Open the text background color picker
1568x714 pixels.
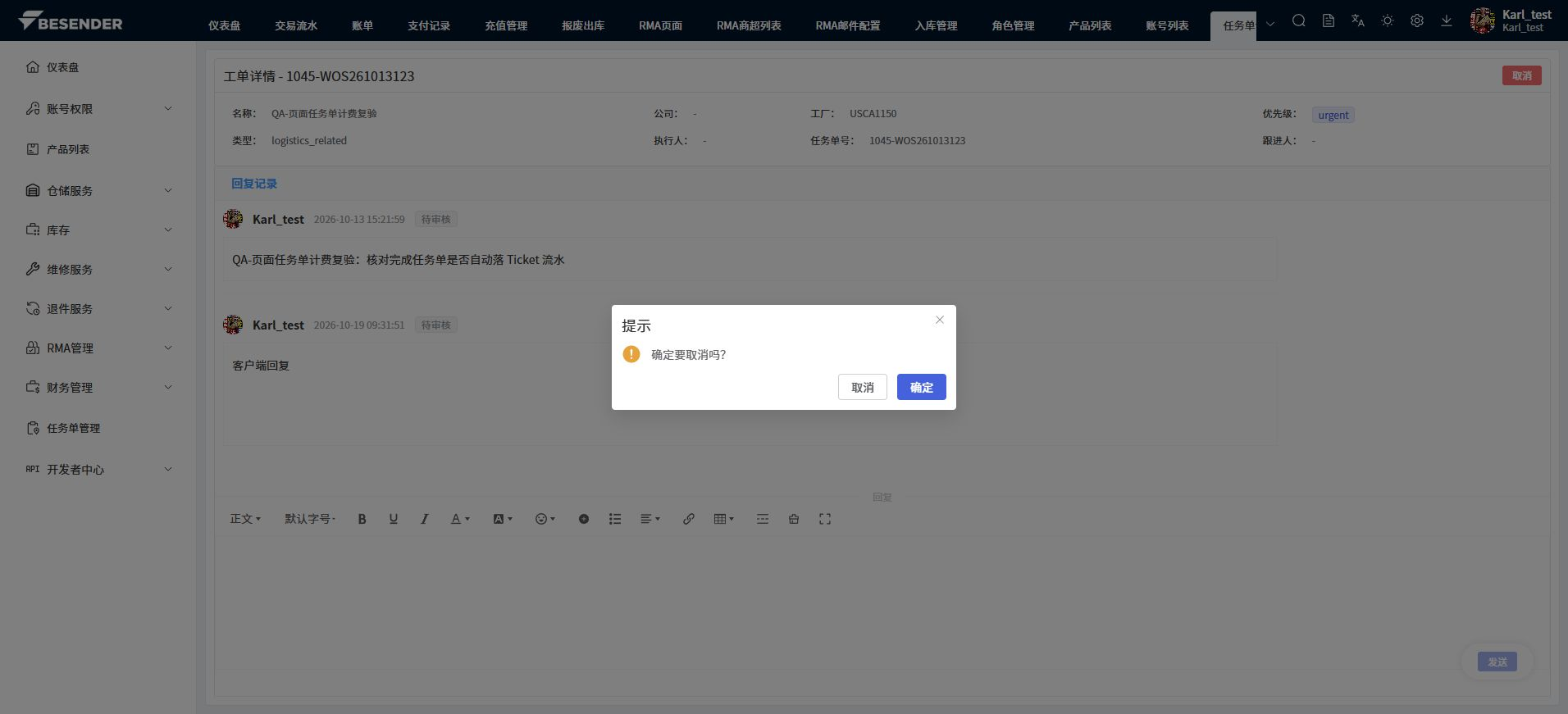click(x=502, y=519)
